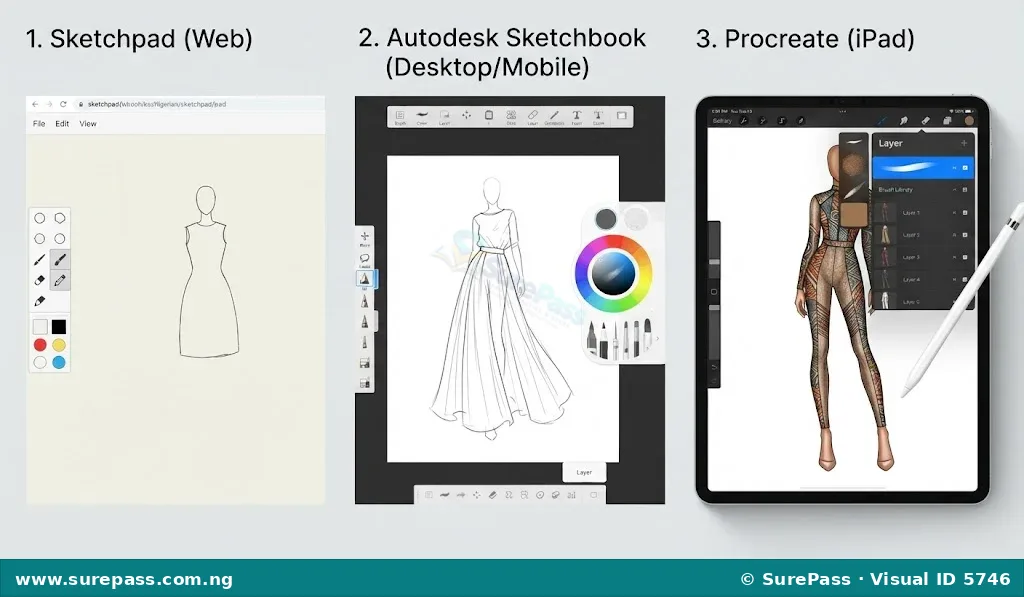The width and height of the screenshot is (1024, 597).
Task: Open the Sketchbook color wheel
Action: coord(613,273)
